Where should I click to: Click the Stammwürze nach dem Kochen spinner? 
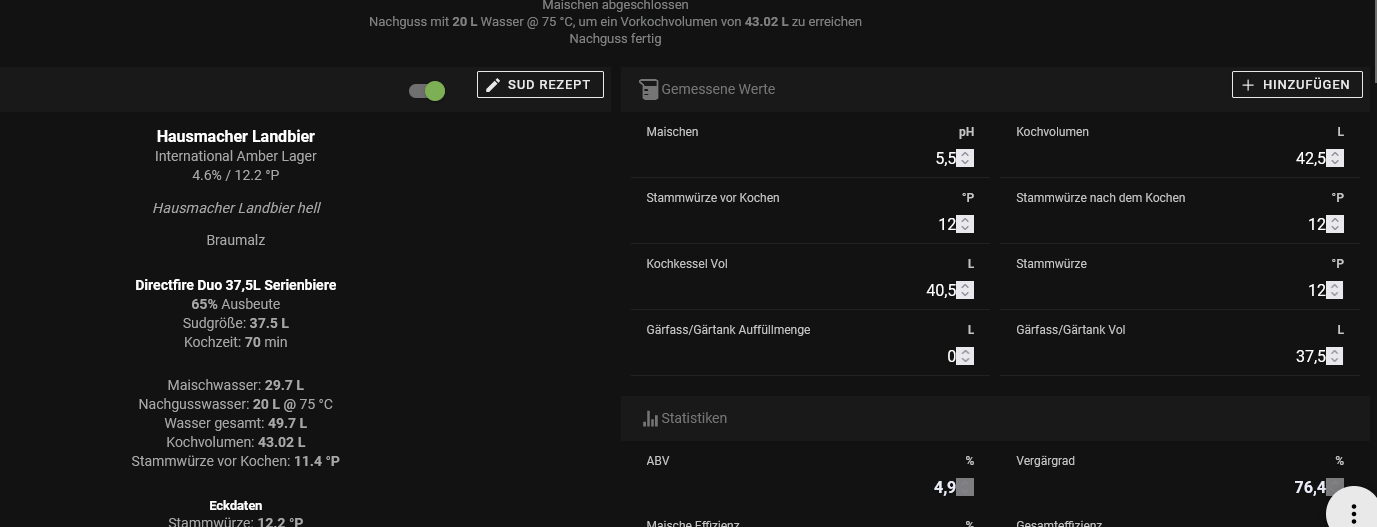pos(1335,224)
